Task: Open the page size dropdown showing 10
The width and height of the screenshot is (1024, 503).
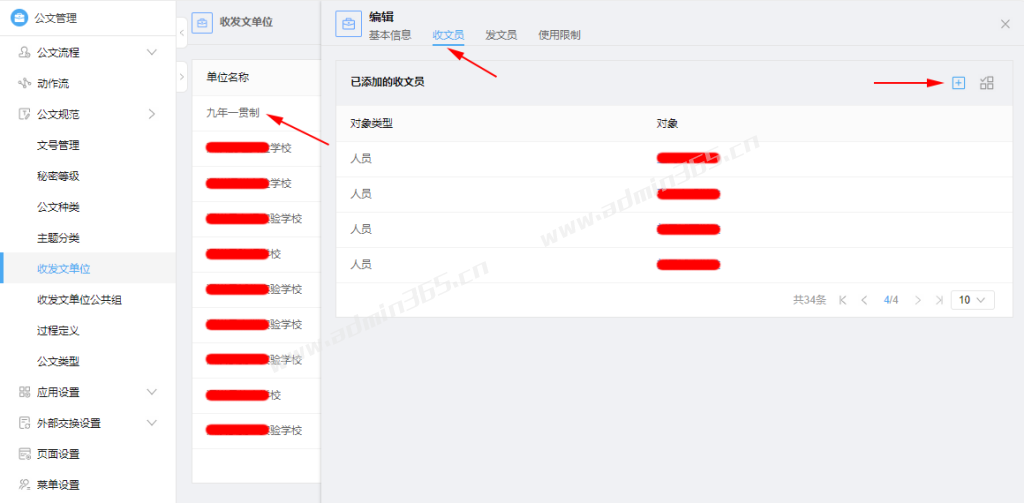Action: click(974, 300)
